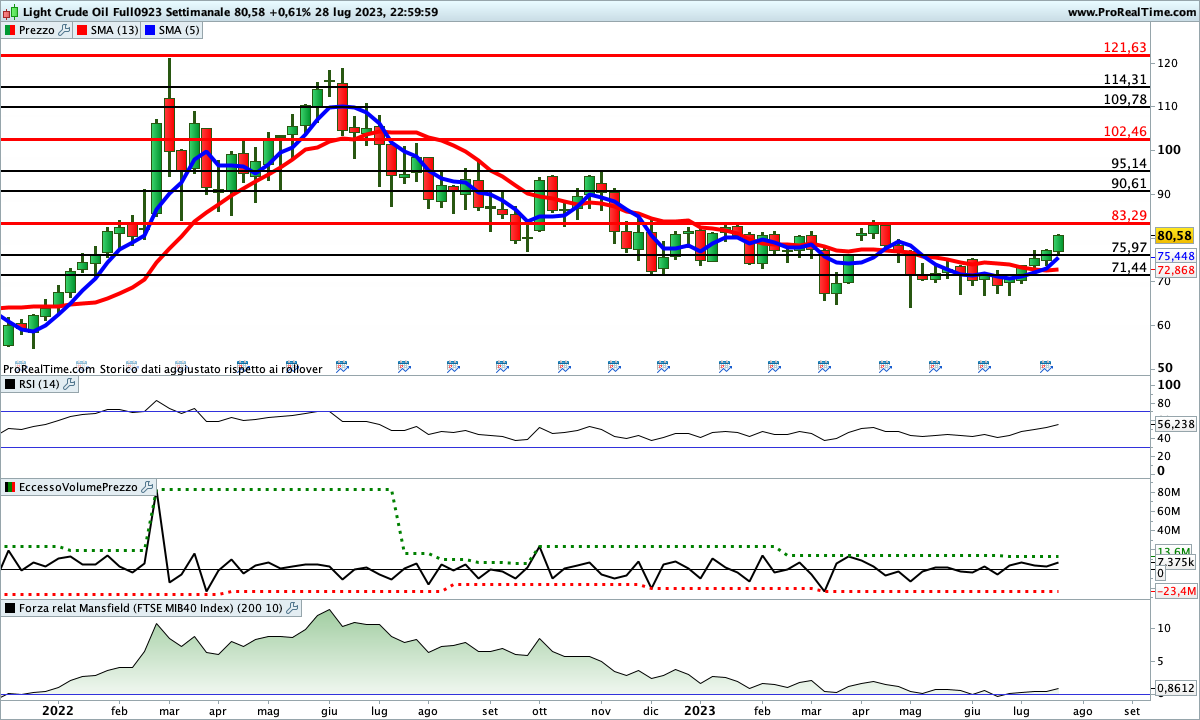Click the ott month label on time axis

coord(541,711)
